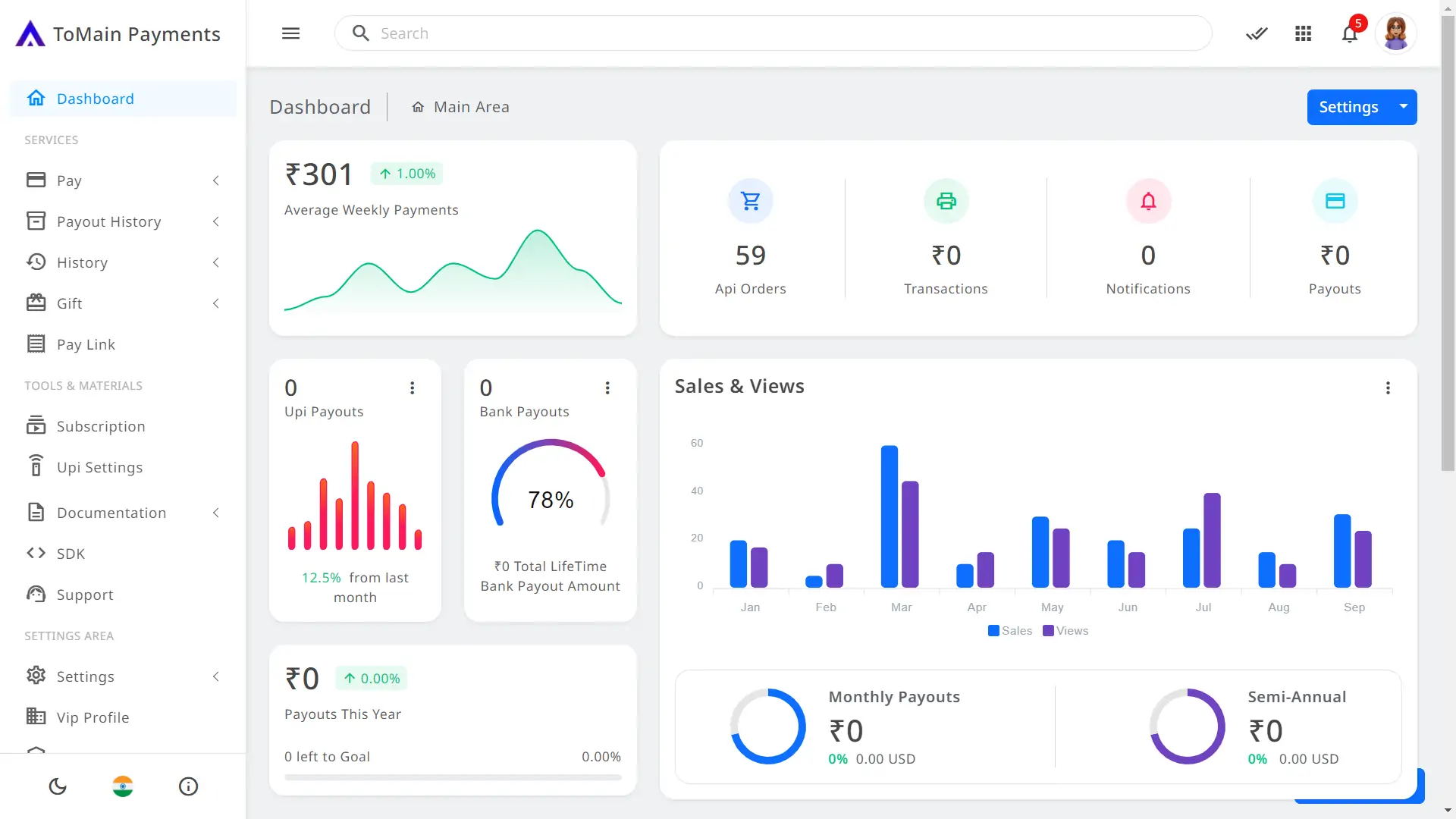Open the Settings button dropdown arrow
Image resolution: width=1456 pixels, height=819 pixels.
tap(1404, 107)
